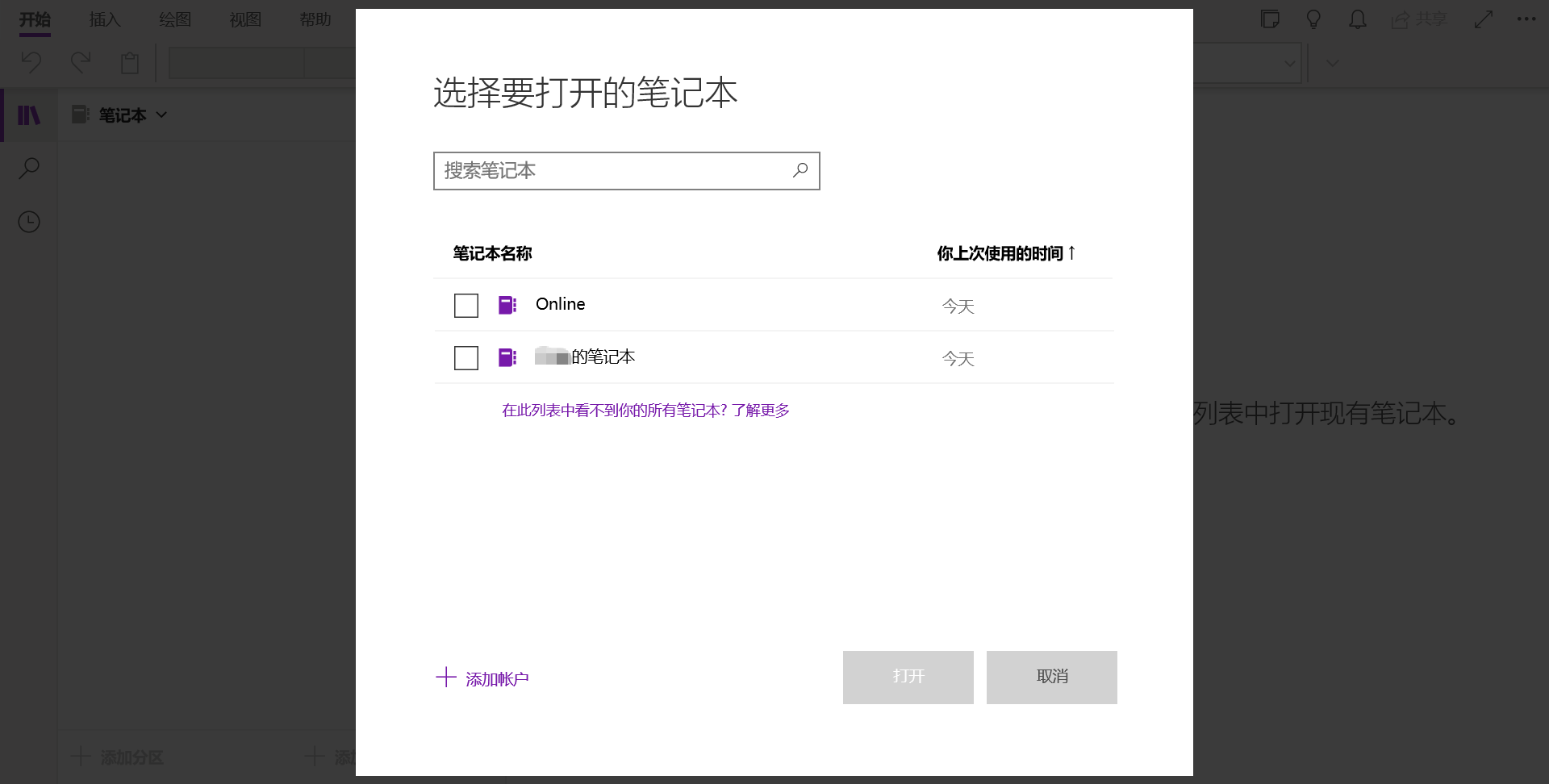Expand the 笔记本 dropdown chevron

coord(161,115)
